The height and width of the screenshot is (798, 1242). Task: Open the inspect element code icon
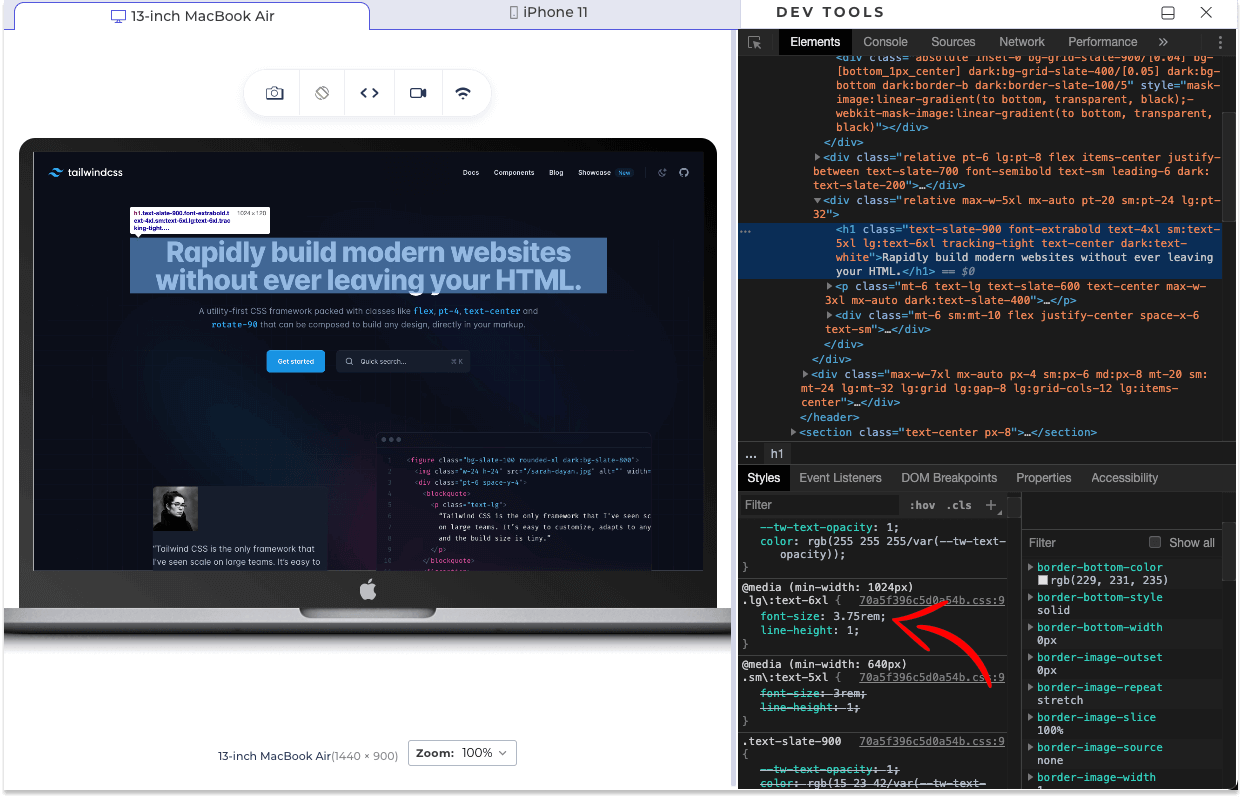[369, 92]
